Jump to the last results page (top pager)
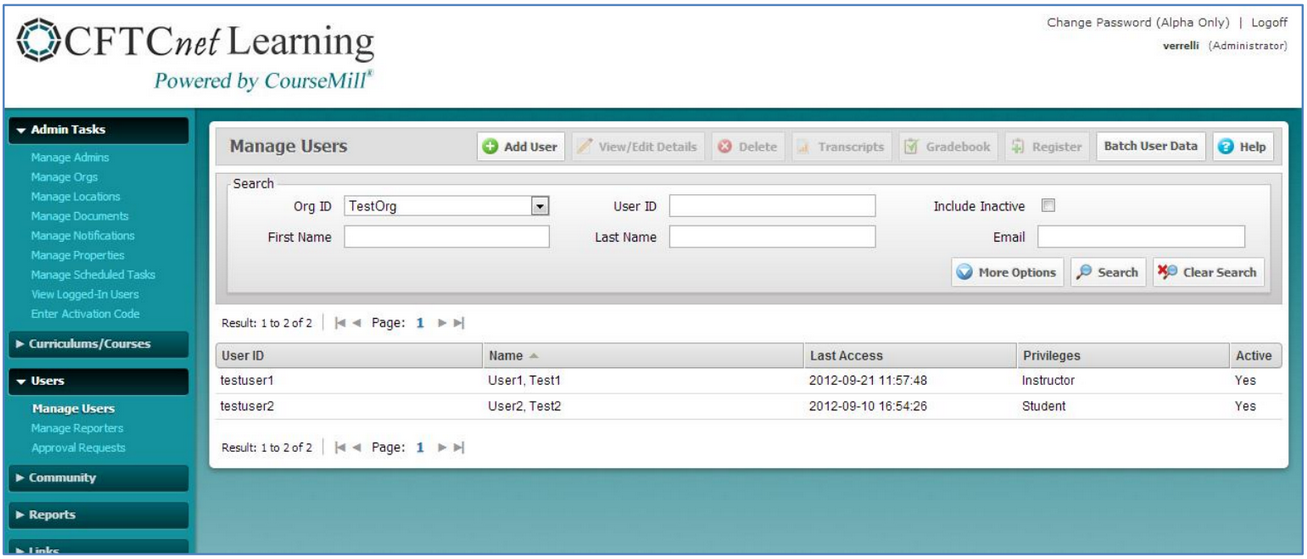This screenshot has height=559, width=1307. point(459,323)
